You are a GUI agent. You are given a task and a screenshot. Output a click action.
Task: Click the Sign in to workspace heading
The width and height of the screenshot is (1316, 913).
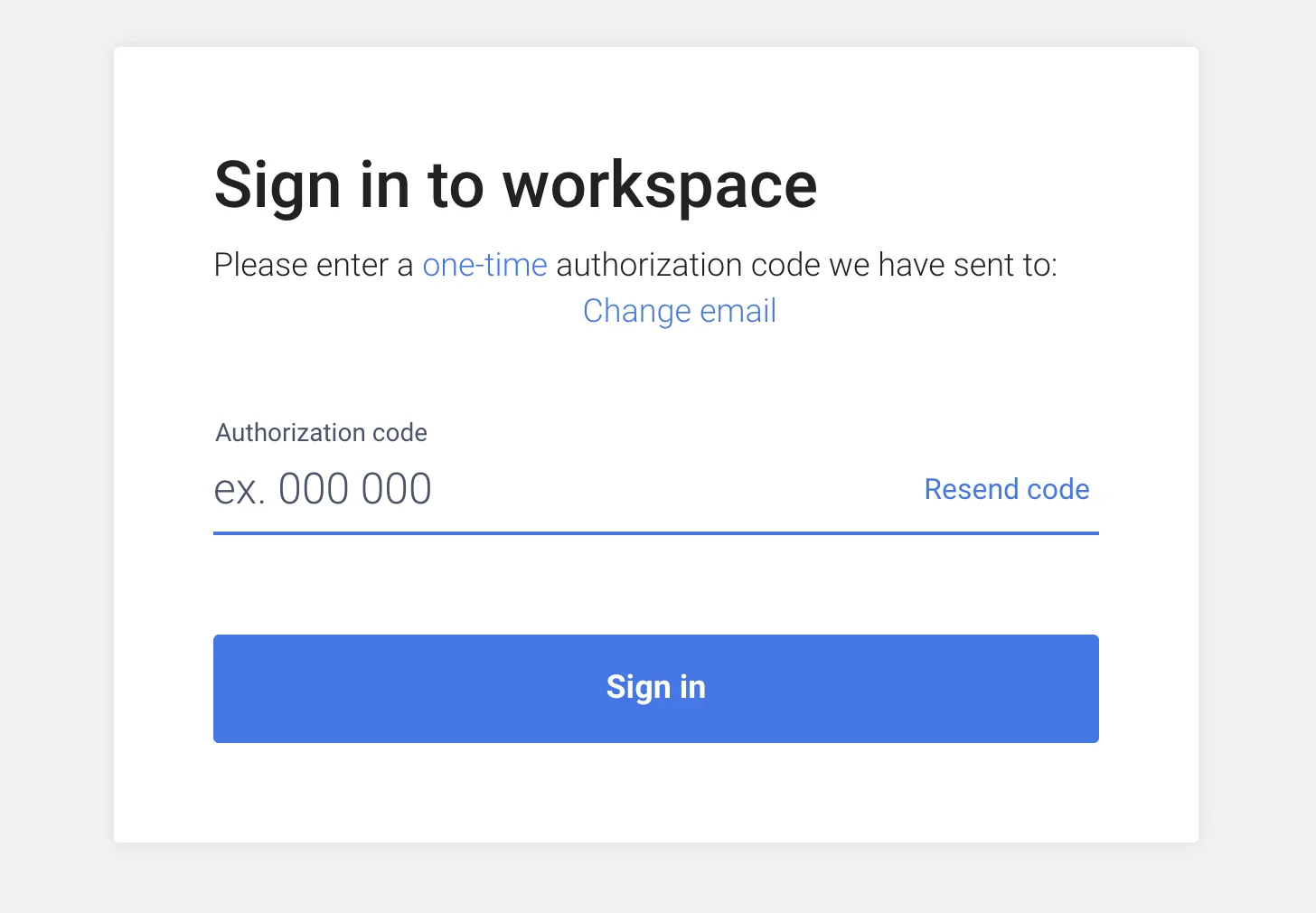515,185
